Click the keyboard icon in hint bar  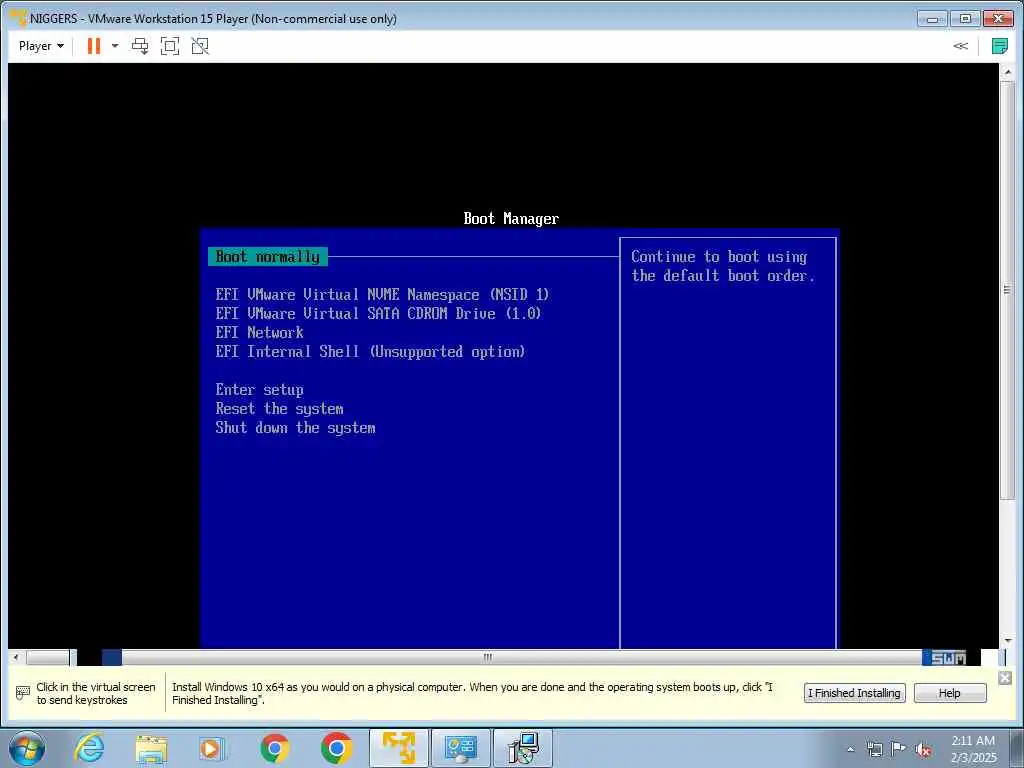pos(23,692)
